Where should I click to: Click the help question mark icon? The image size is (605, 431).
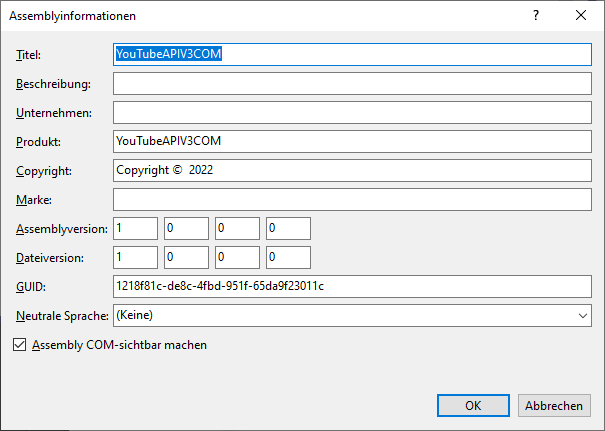(536, 16)
